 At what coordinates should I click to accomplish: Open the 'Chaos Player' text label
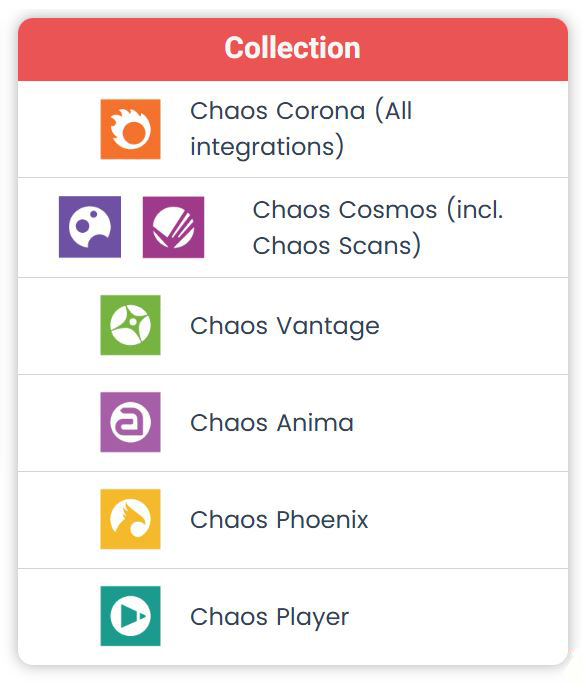tap(270, 617)
